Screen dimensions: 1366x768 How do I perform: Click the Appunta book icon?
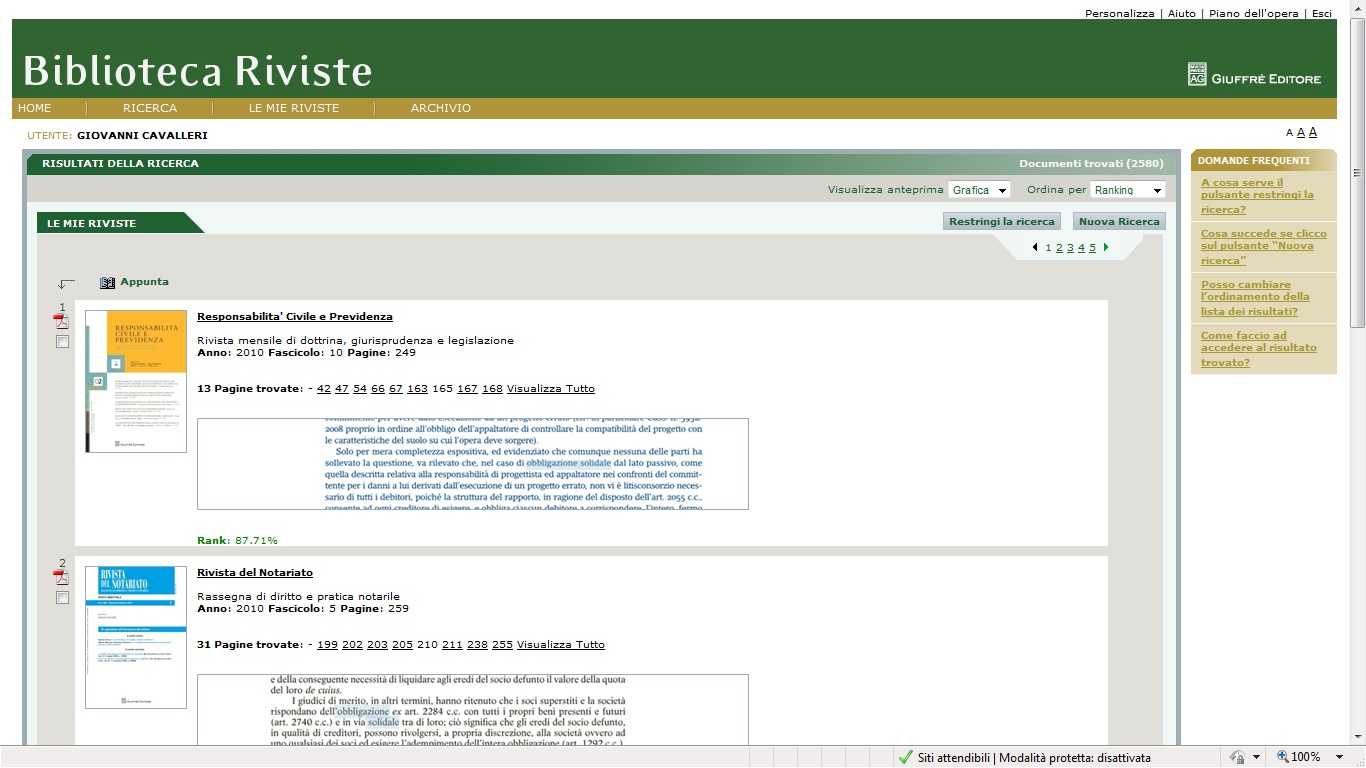click(x=108, y=283)
